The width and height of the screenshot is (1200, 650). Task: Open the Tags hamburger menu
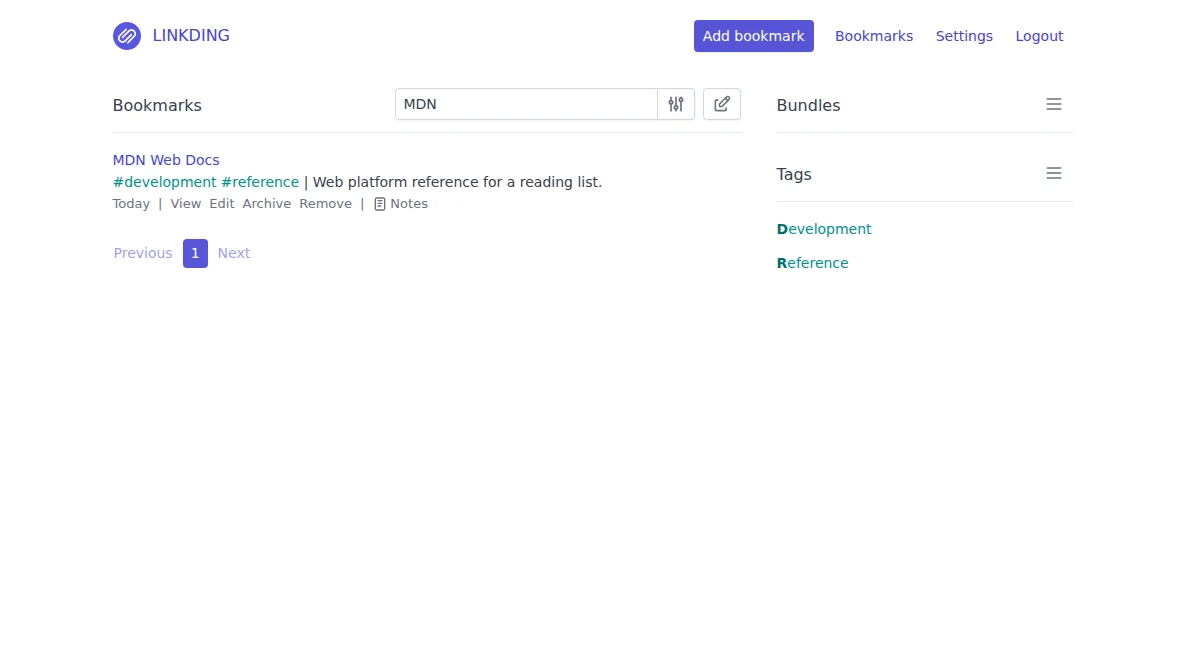1054,173
